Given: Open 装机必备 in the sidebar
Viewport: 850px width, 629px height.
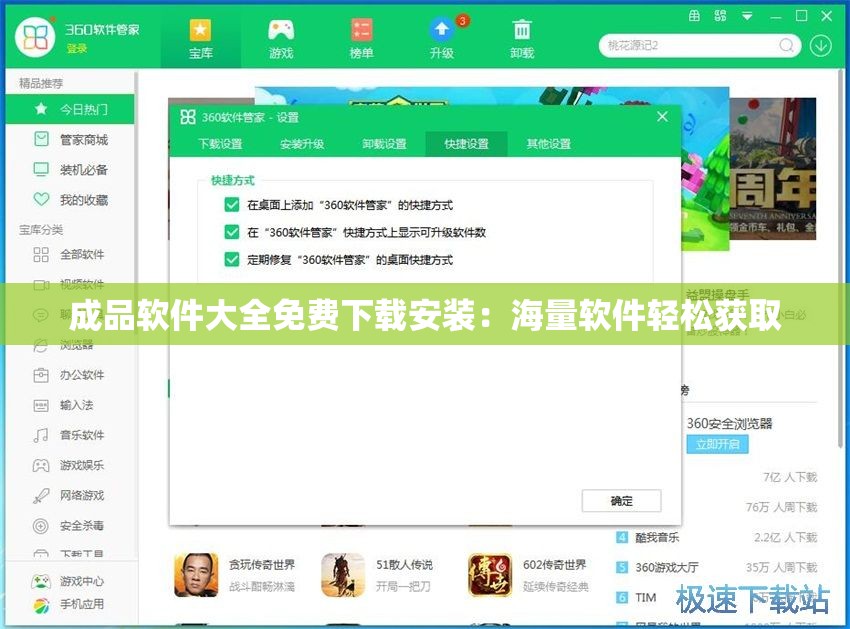Looking at the screenshot, I should [x=70, y=170].
